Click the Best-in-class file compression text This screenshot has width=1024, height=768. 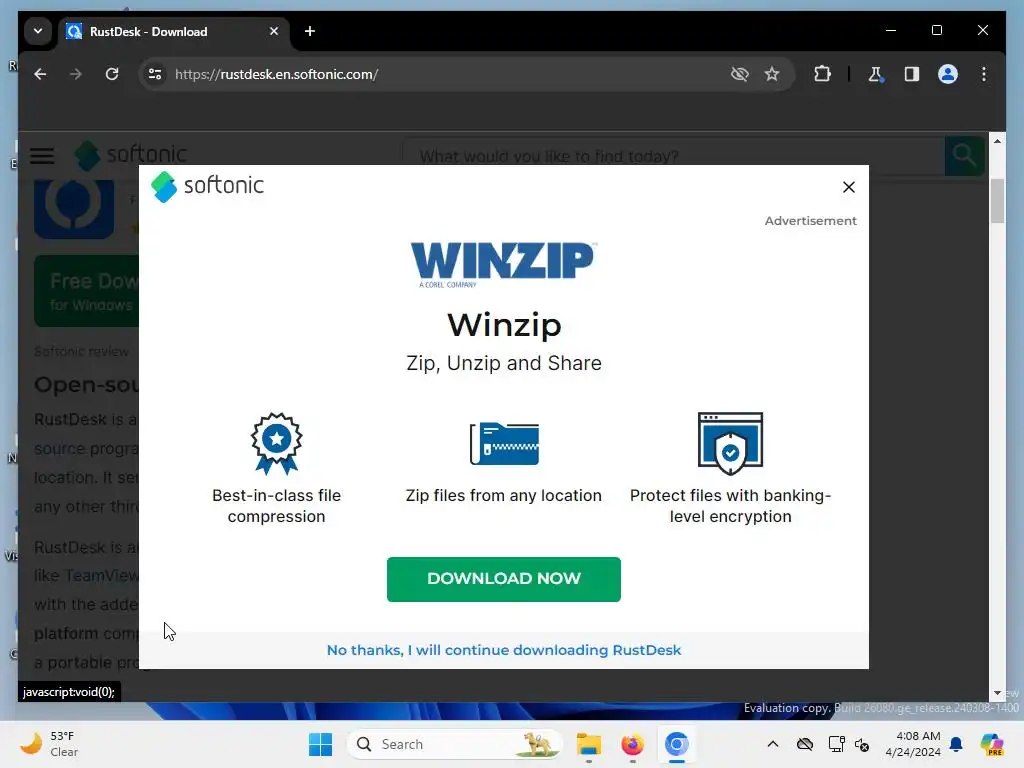coord(276,505)
